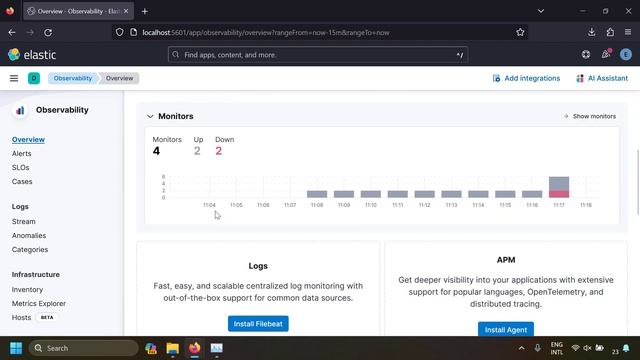Bookmark this page with the star icon
Image resolution: width=640 pixels, height=360 pixels.
tap(520, 32)
